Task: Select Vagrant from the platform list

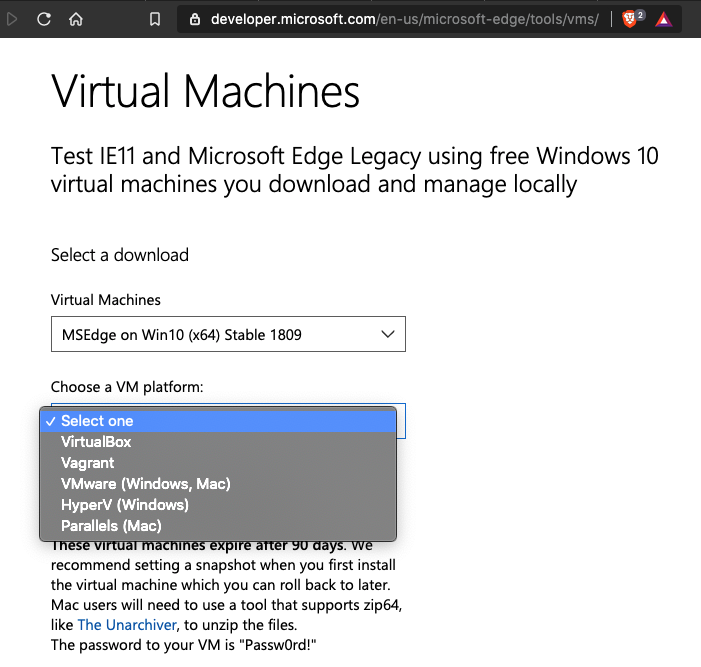Action: tap(218, 463)
